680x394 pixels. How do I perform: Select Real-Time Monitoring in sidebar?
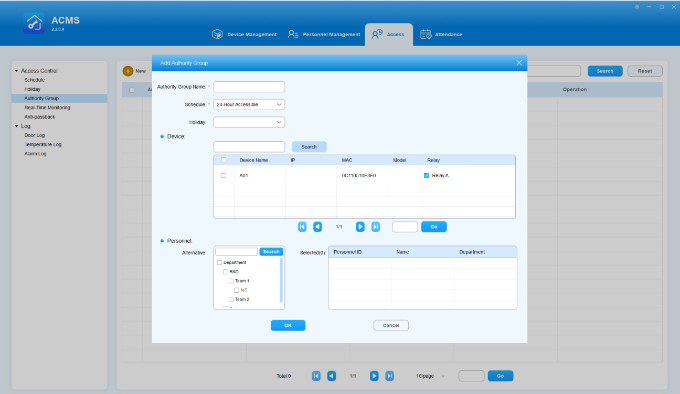click(x=47, y=107)
